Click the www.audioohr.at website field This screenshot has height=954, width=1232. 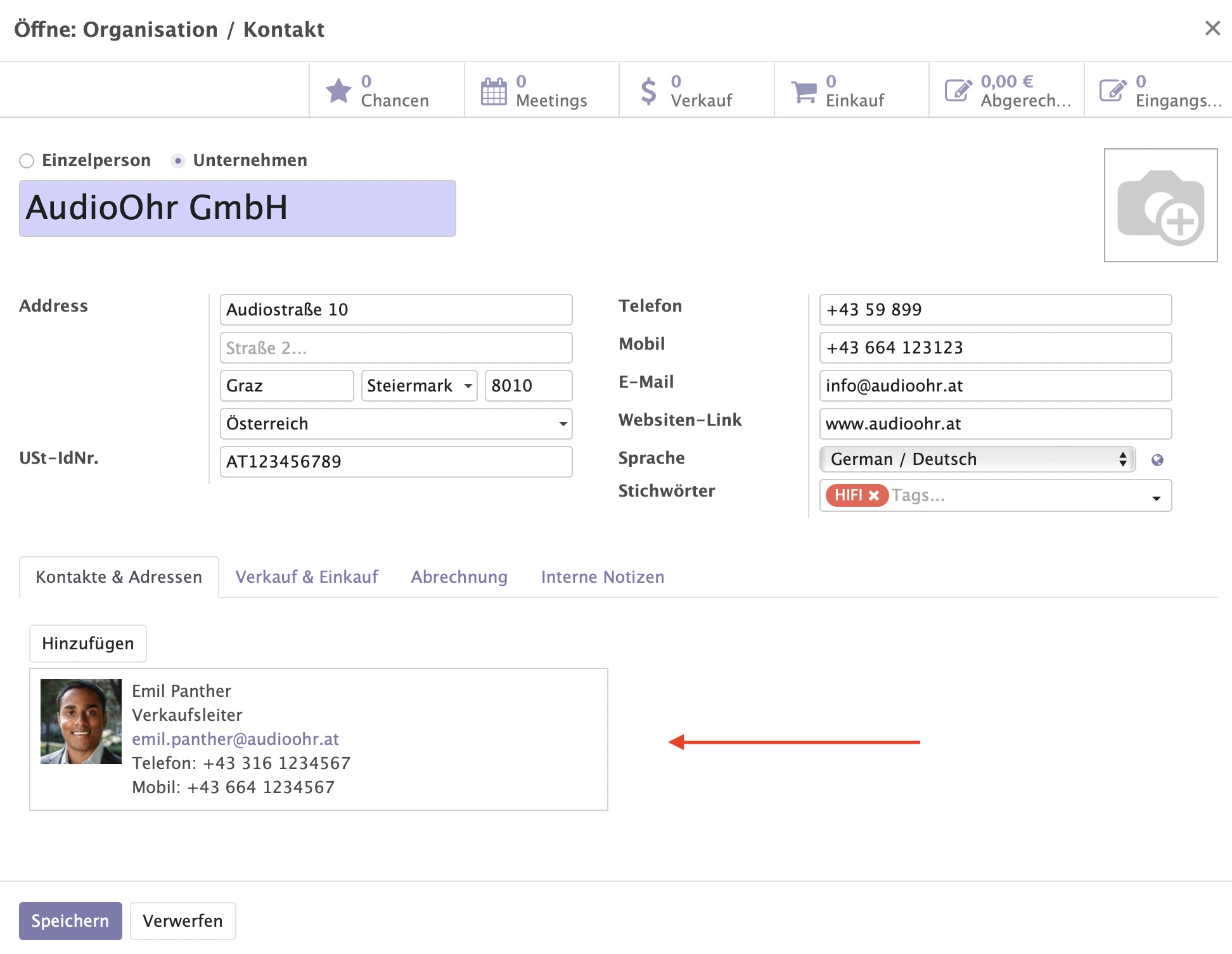(x=996, y=424)
